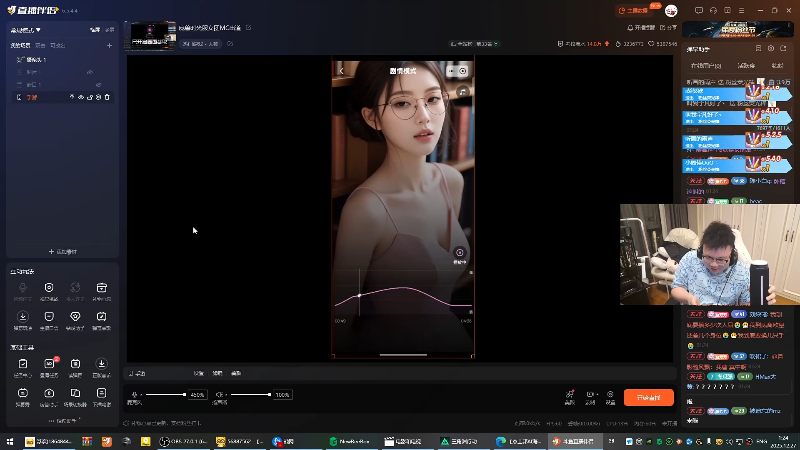Open OBS from the Windows taskbar
The image size is (800, 450).
183,441
